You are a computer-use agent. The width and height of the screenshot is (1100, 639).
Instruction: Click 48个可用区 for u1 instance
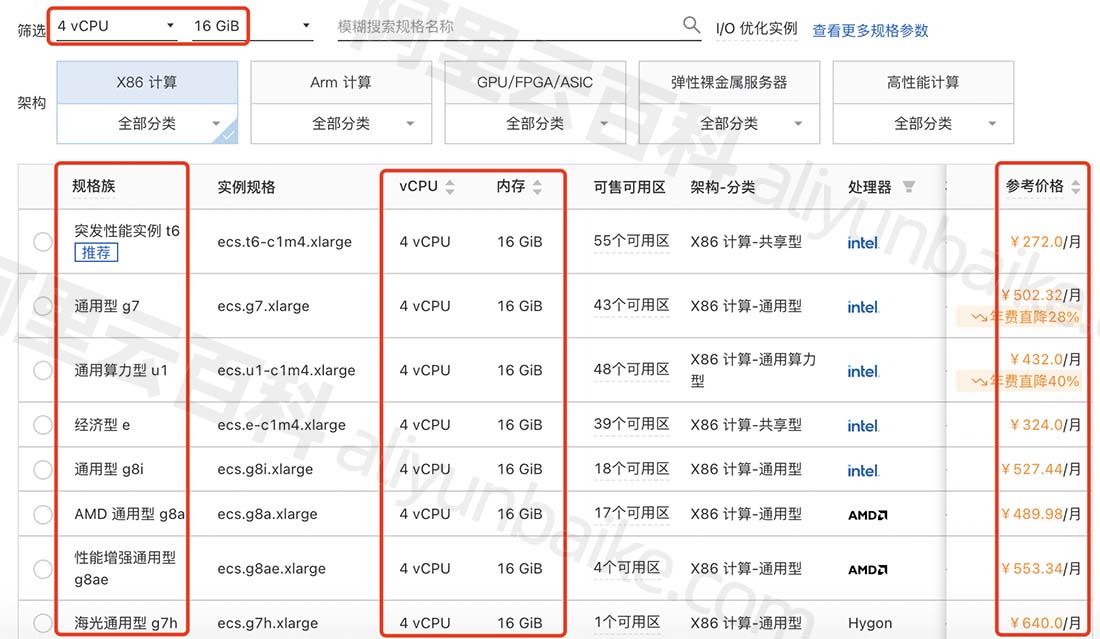pyautogui.click(x=631, y=370)
